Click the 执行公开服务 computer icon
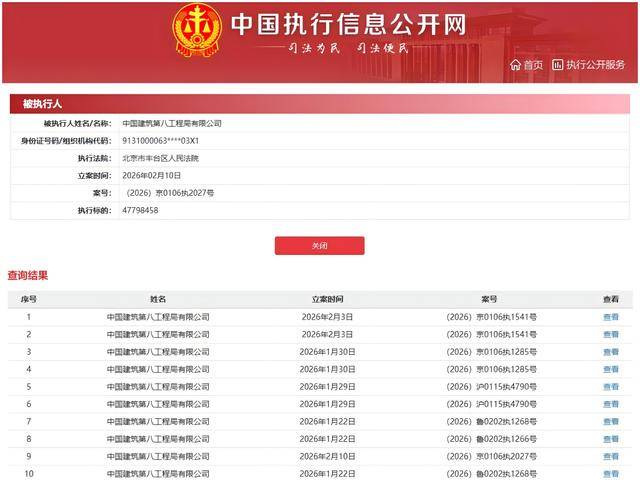640x489 pixels. (558, 65)
